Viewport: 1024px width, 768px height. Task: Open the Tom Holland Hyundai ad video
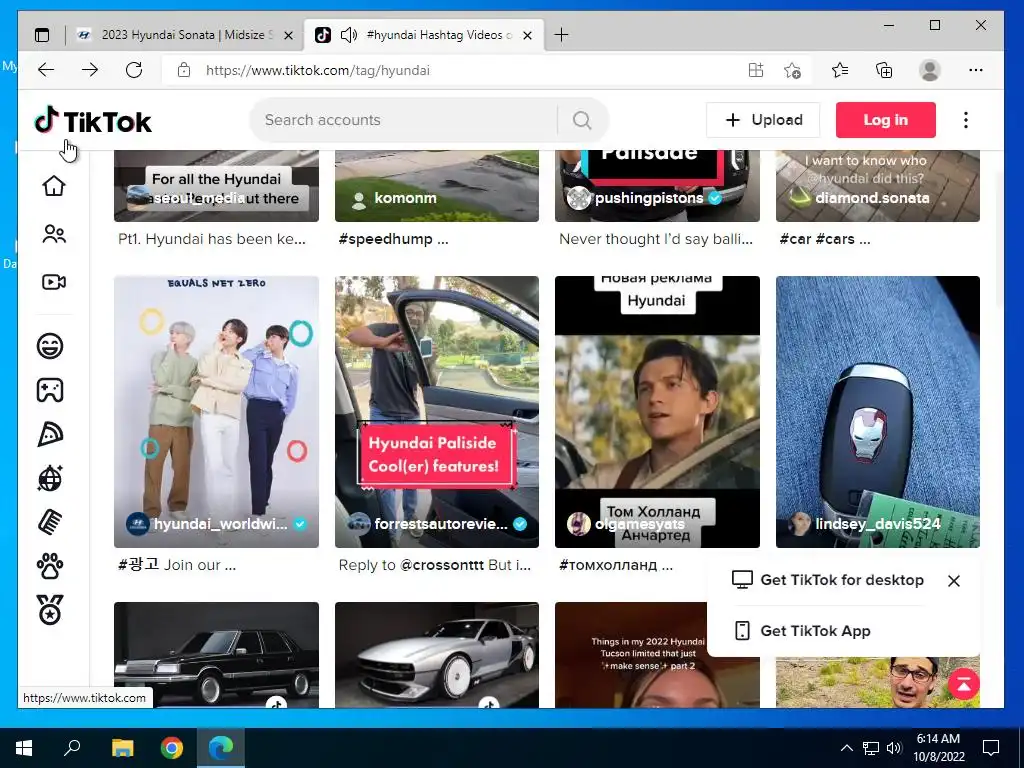point(657,411)
